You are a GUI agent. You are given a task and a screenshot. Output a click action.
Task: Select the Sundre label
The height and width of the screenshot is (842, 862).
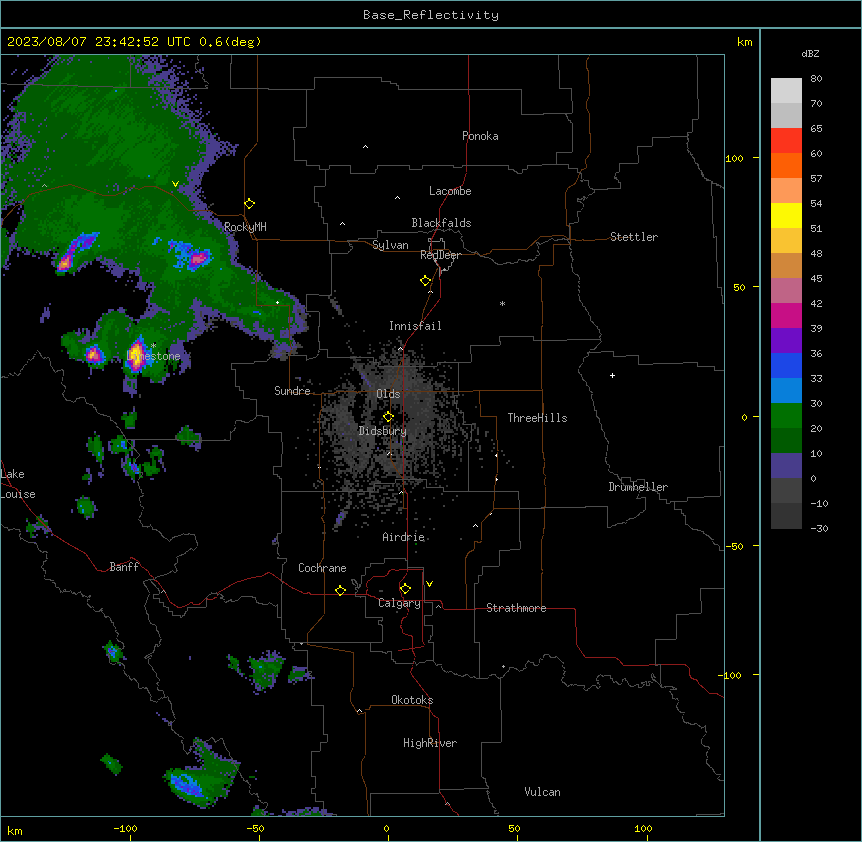pyautogui.click(x=292, y=391)
